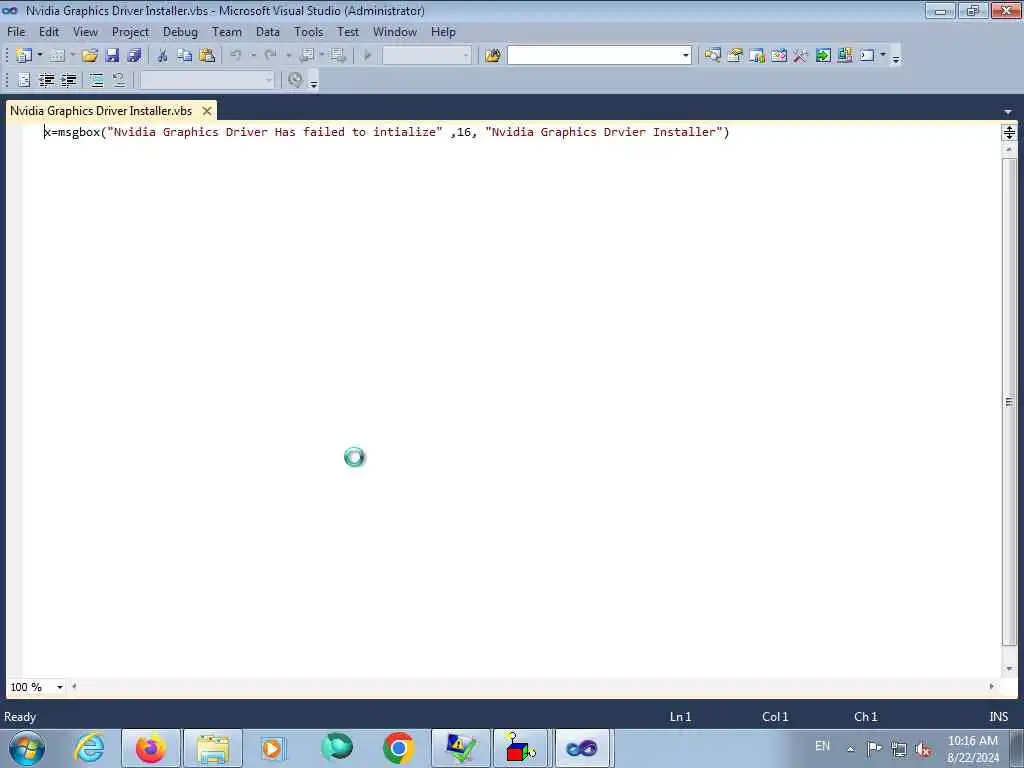The width and height of the screenshot is (1024, 768).
Task: Click the Navigate Forward icon
Action: click(337, 56)
